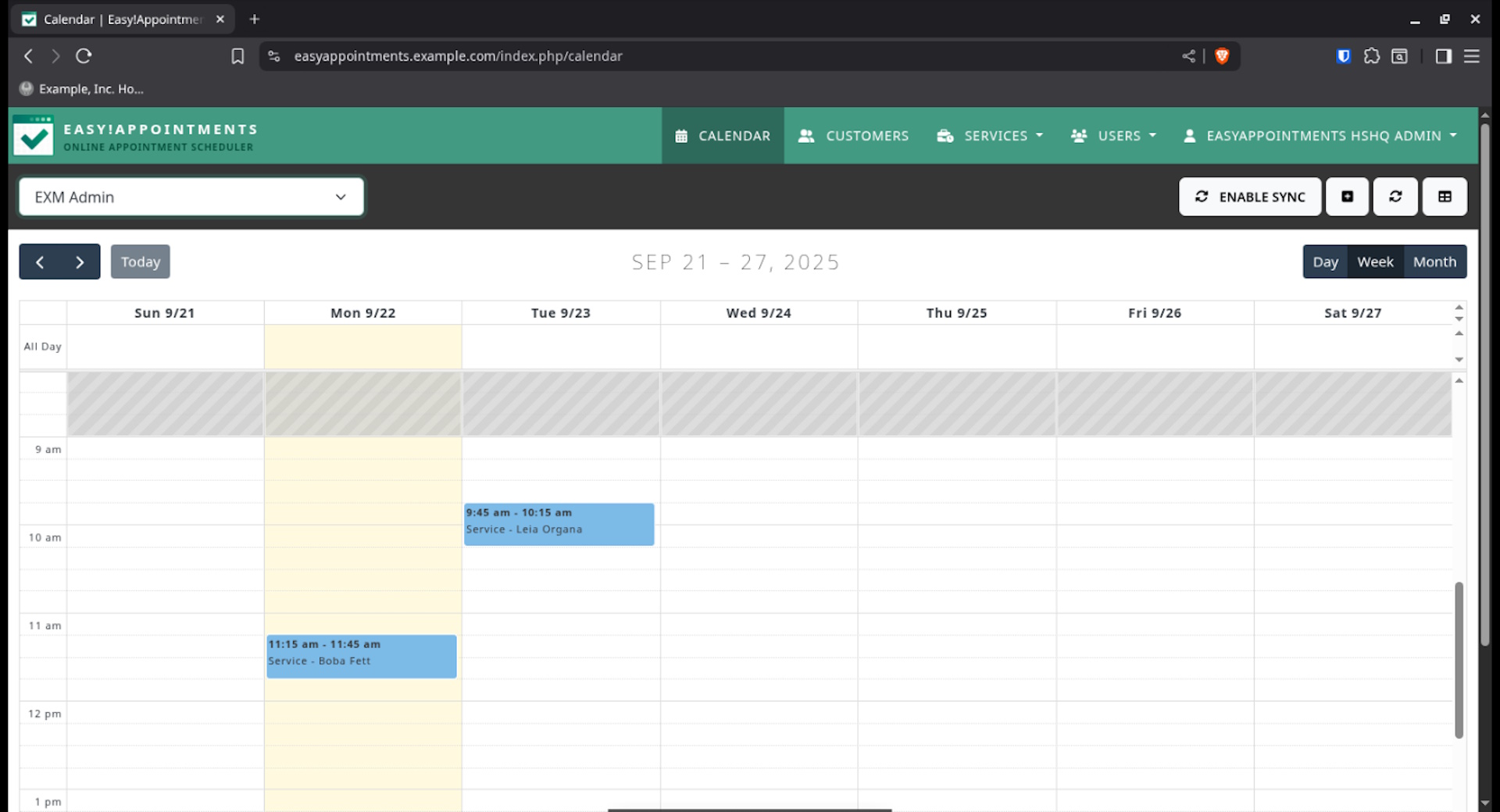Open the browser side panel icon
This screenshot has height=812, width=1500.
coord(1445,56)
